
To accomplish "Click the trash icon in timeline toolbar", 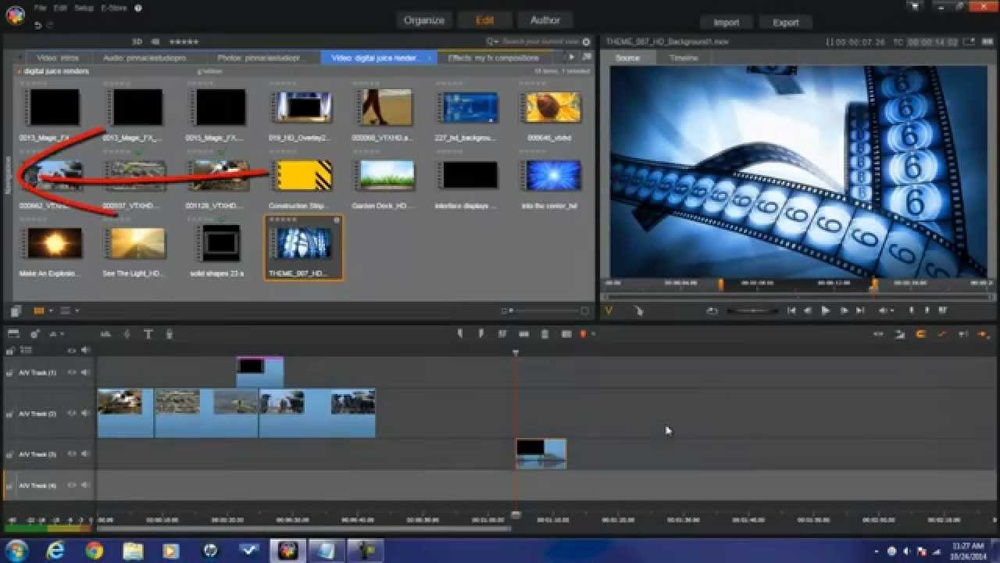I will click(545, 334).
